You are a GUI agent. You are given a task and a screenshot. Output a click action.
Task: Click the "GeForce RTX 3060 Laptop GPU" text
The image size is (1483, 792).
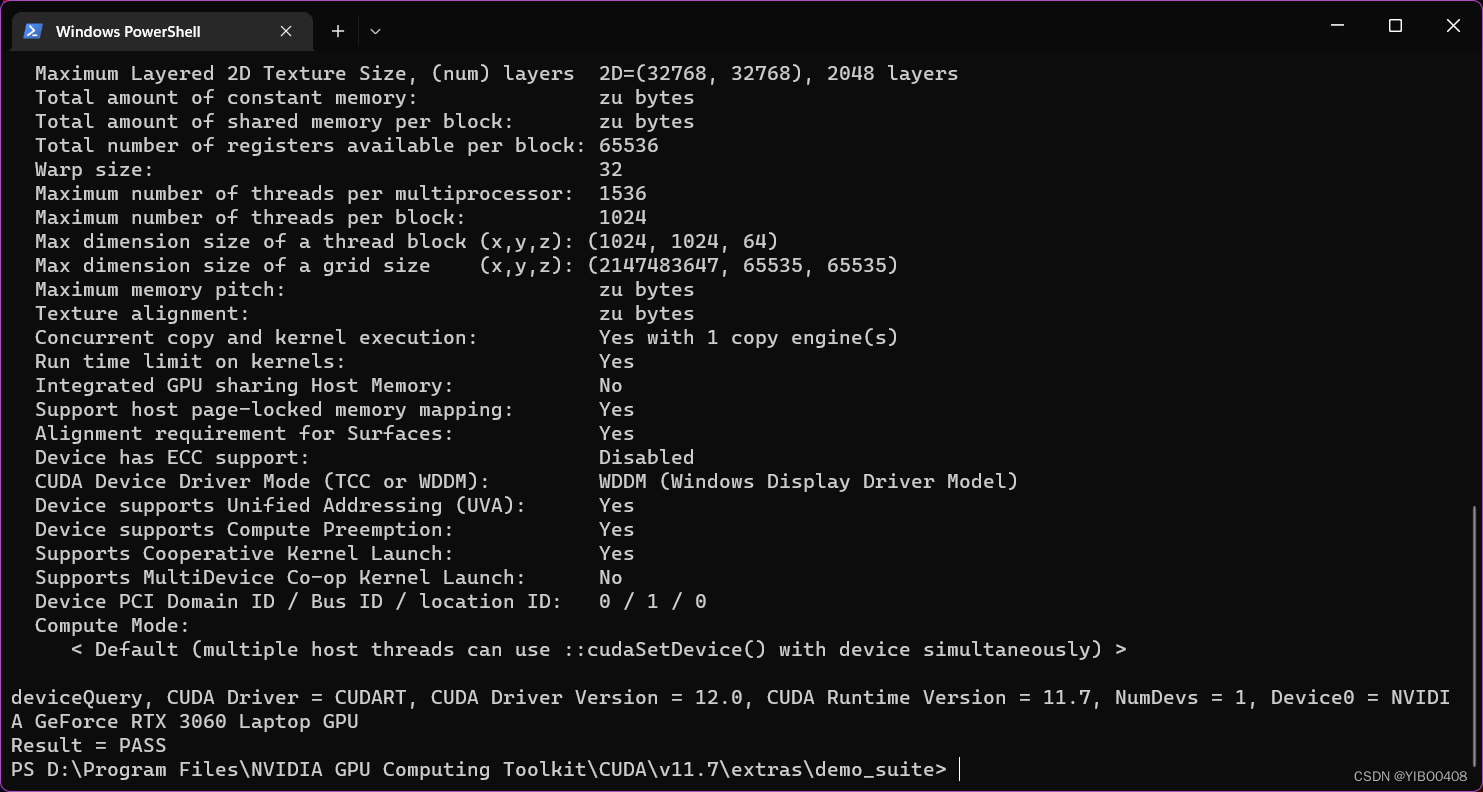(196, 721)
